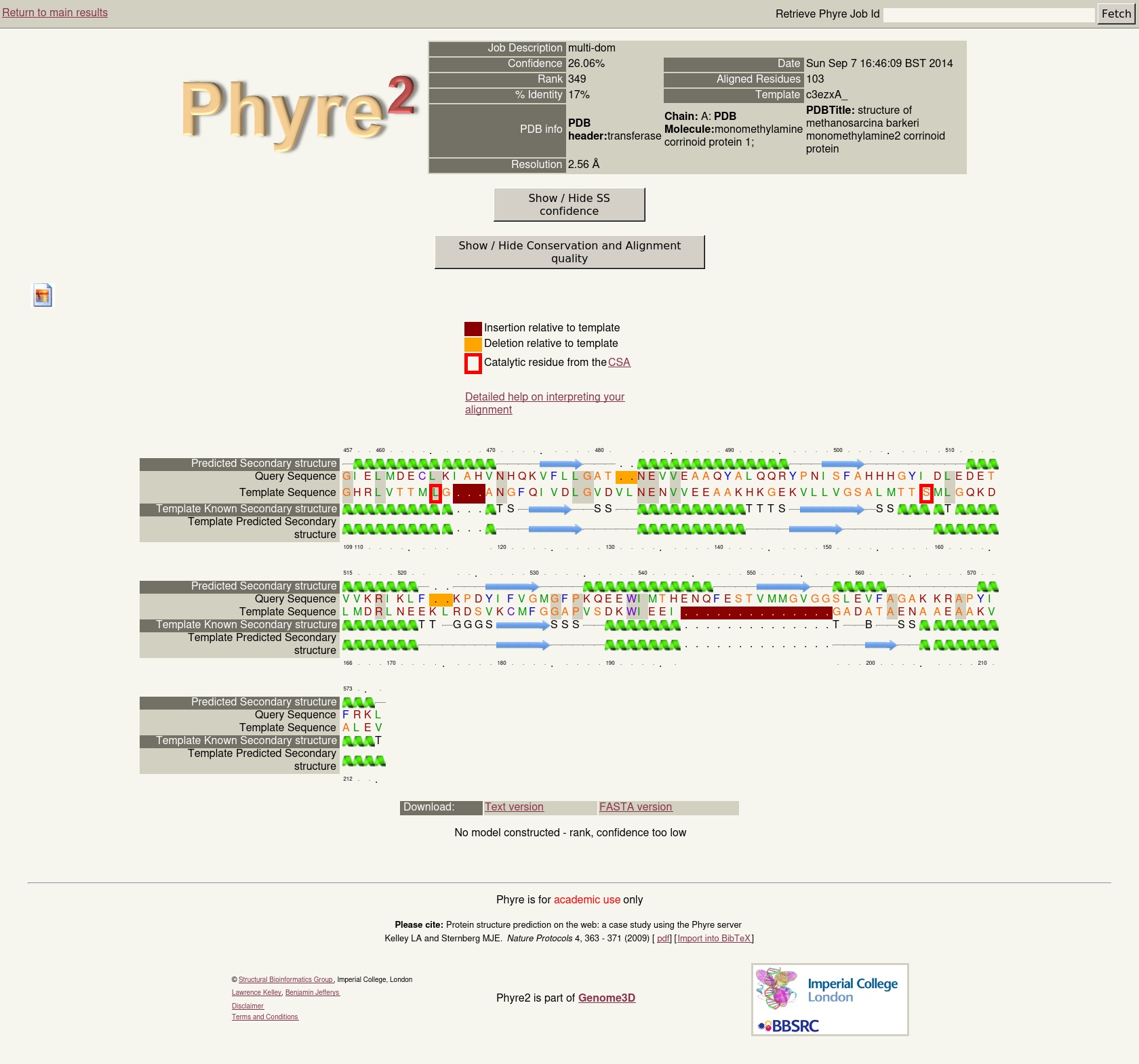Screen dimensions: 1139x1064
Task: Click Import into BibTeX link
Action: point(714,939)
